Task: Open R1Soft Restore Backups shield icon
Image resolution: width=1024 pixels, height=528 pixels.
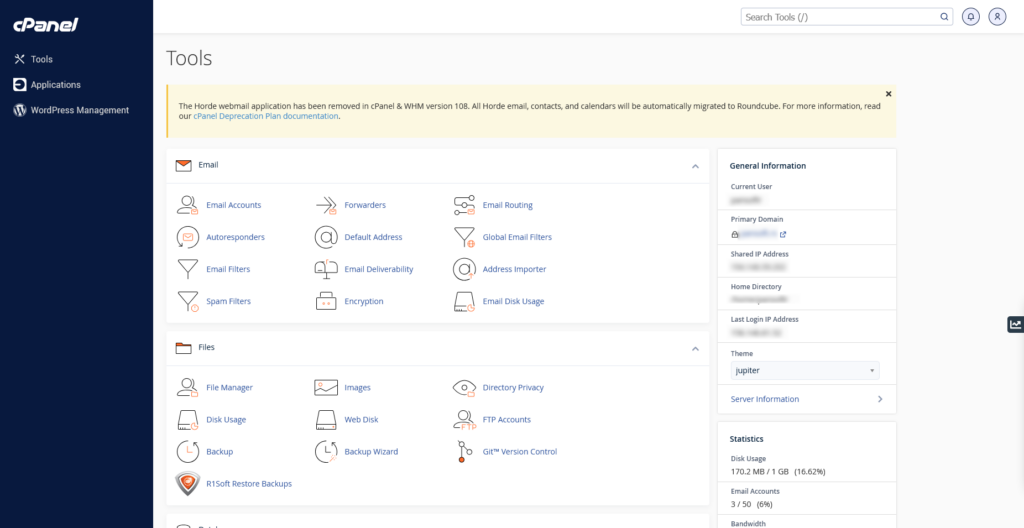Action: point(187,484)
